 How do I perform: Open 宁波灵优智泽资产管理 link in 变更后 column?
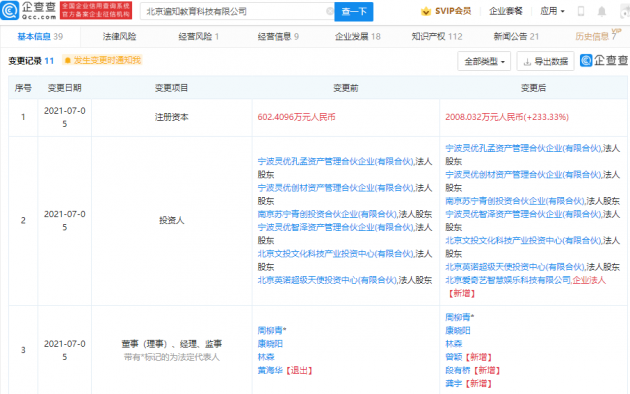tap(523, 214)
